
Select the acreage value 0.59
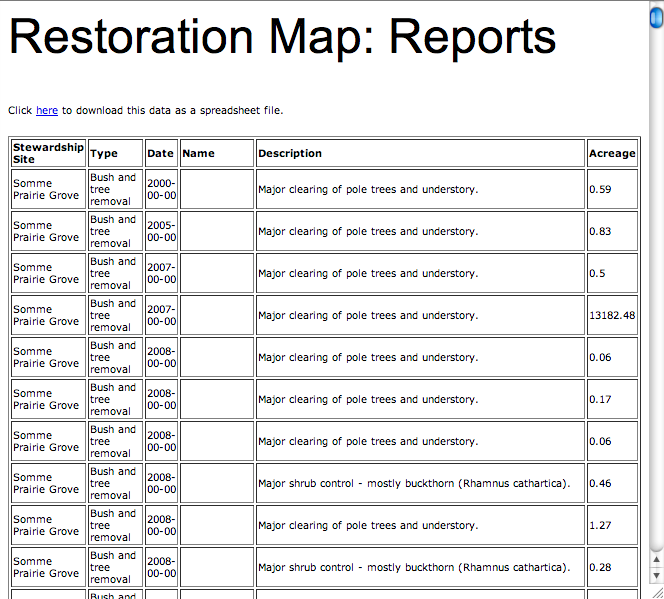pos(600,189)
